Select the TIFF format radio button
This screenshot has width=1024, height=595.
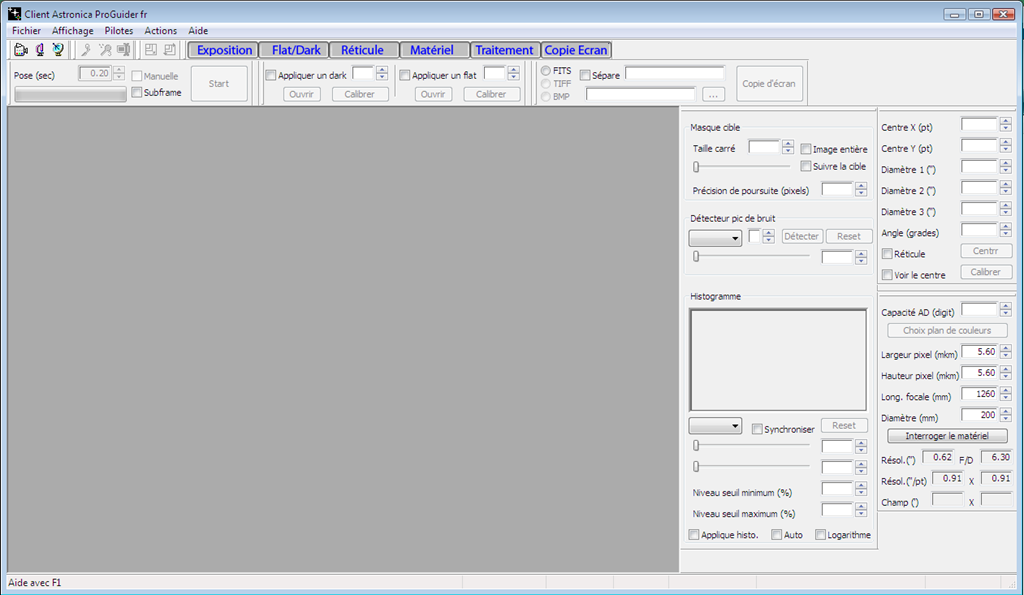click(545, 84)
